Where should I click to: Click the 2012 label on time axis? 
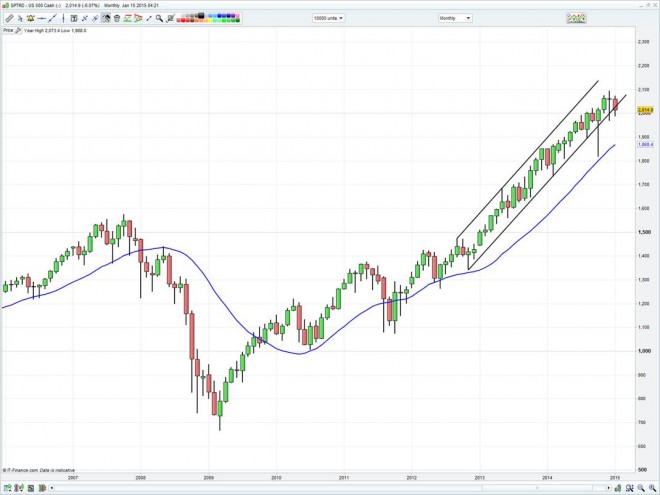click(412, 477)
